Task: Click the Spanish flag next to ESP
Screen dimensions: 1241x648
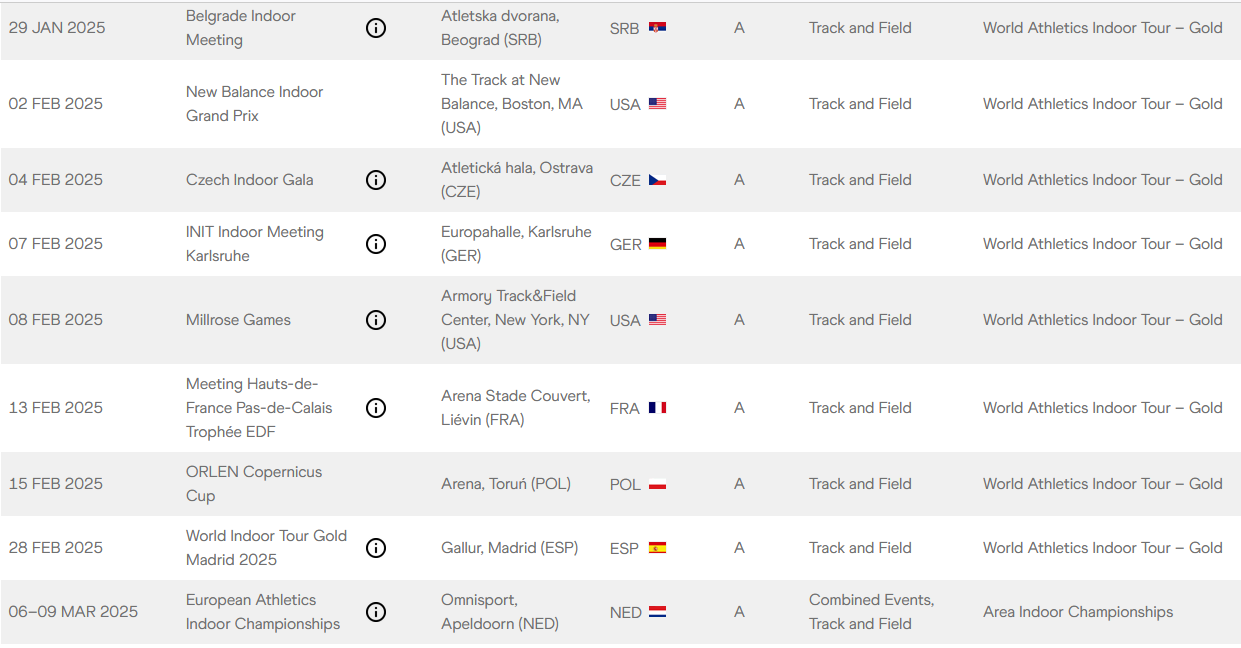Action: (x=657, y=548)
